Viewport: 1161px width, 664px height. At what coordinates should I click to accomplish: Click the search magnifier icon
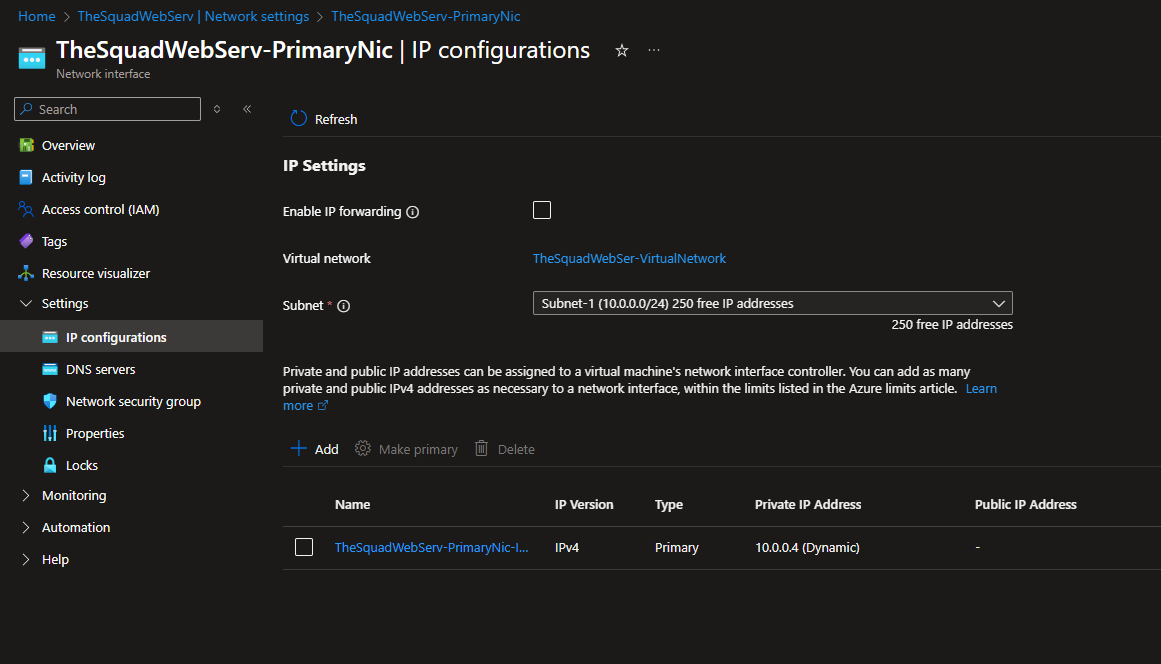coord(27,109)
